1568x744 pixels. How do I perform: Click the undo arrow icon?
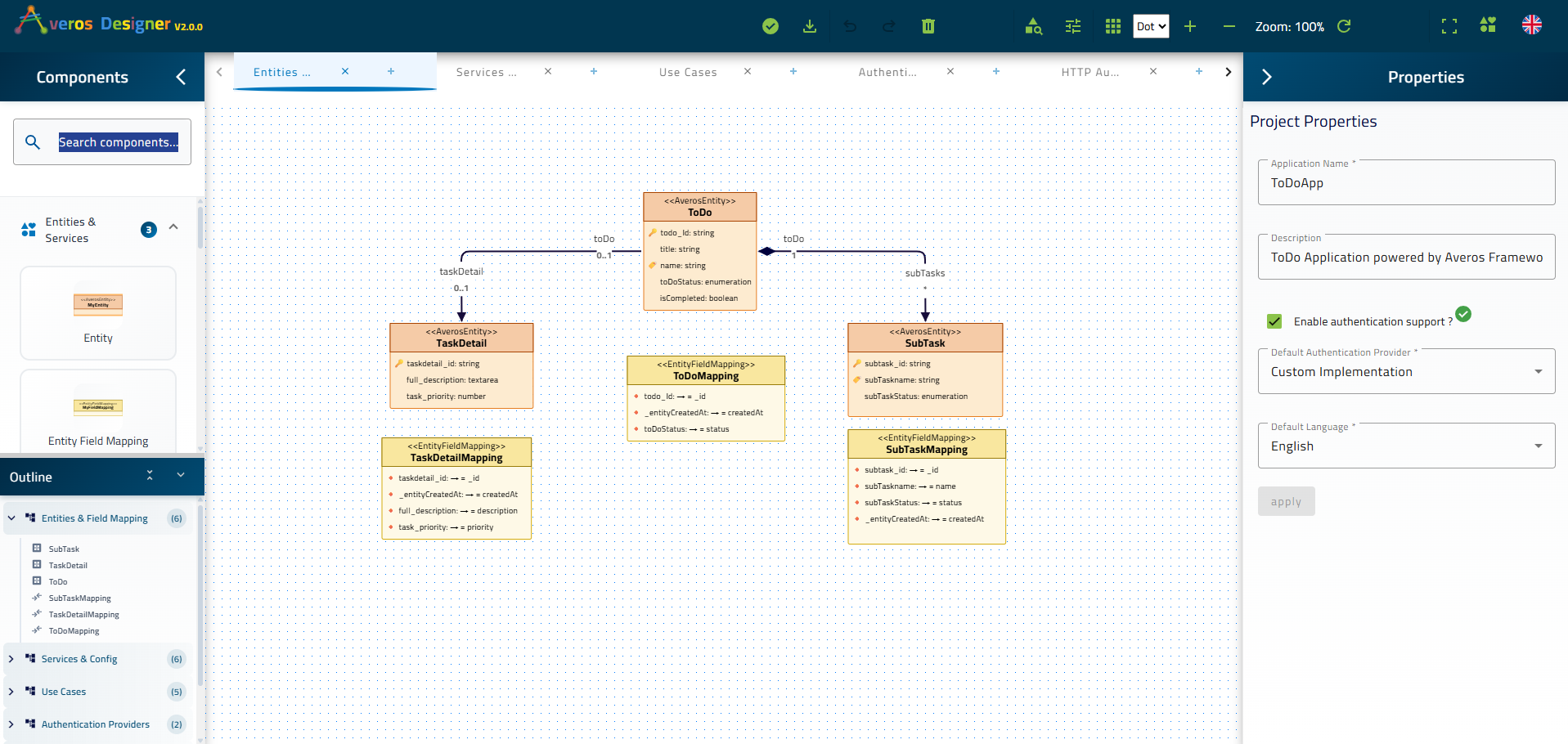point(850,26)
